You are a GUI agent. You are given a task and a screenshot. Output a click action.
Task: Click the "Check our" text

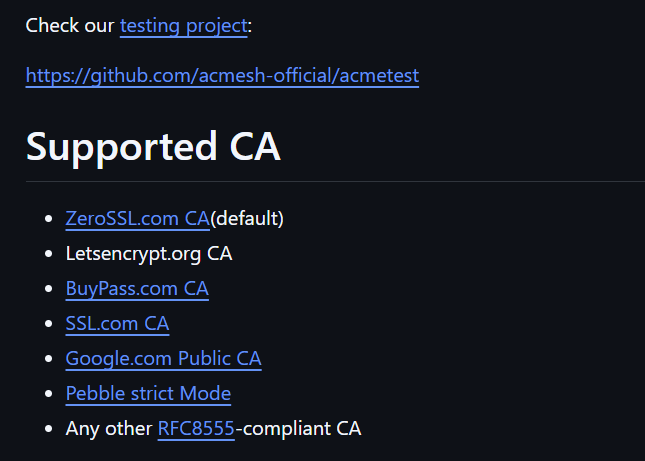pos(70,26)
